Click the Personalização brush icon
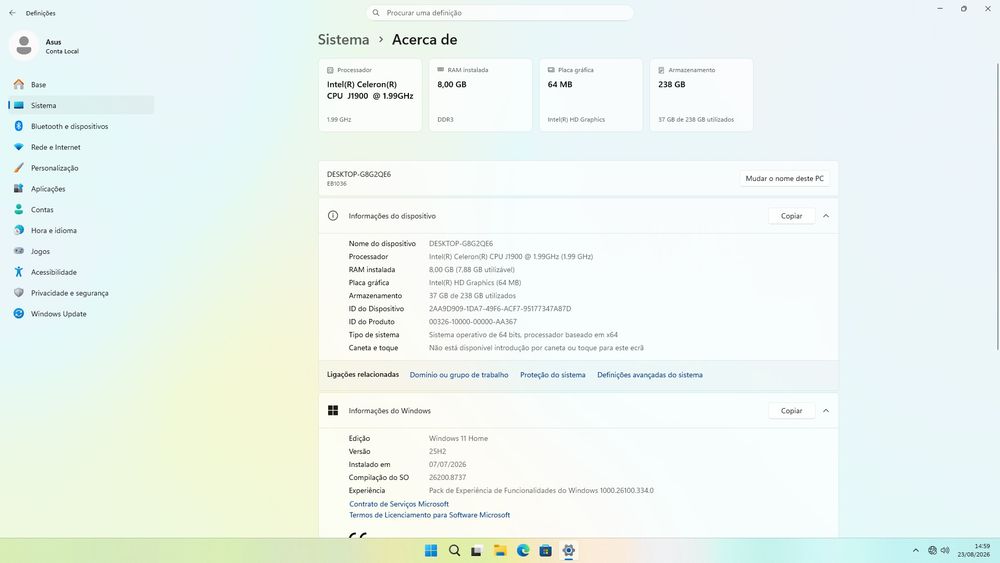The height and width of the screenshot is (563, 1000). [18, 168]
